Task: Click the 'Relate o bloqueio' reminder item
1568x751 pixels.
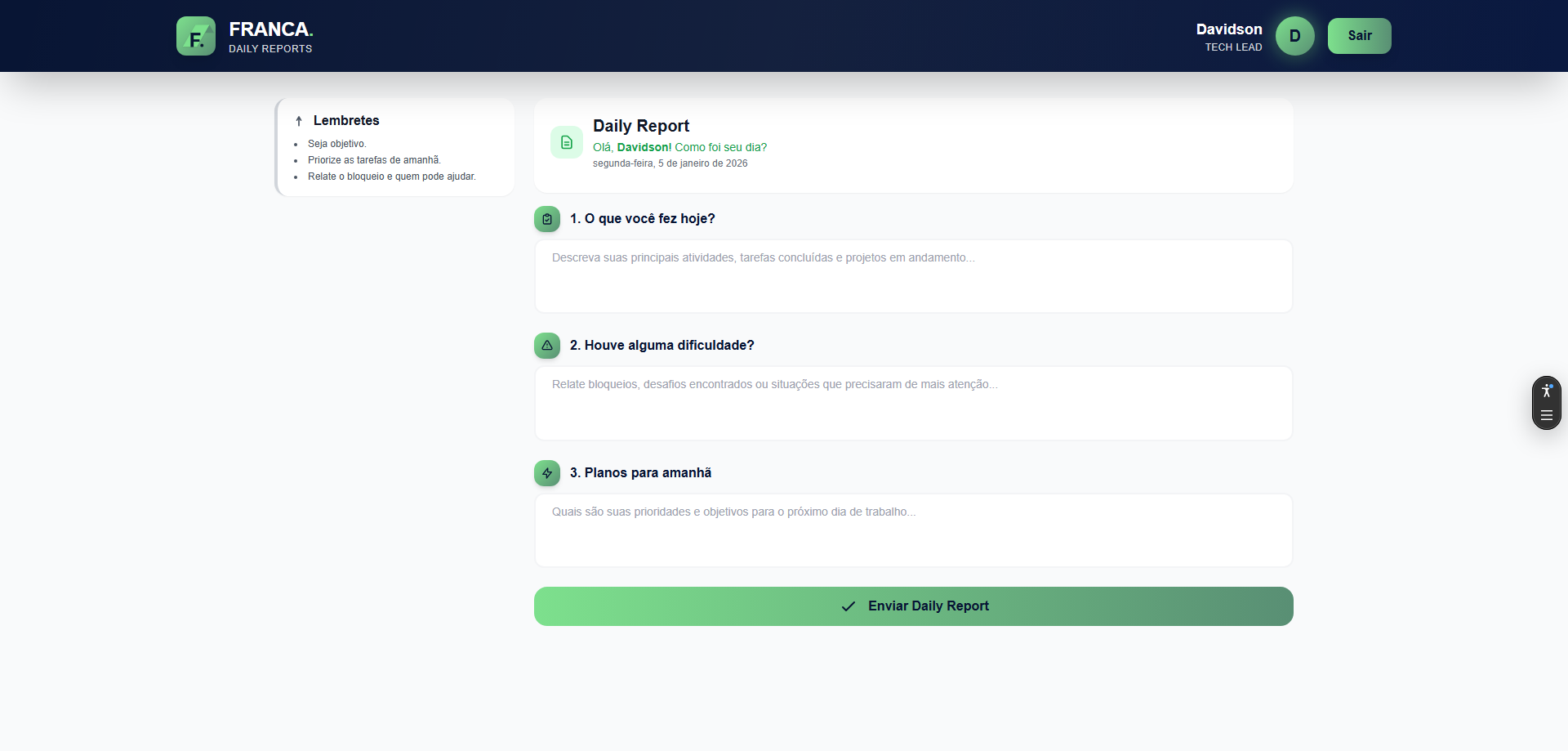Action: pos(391,177)
